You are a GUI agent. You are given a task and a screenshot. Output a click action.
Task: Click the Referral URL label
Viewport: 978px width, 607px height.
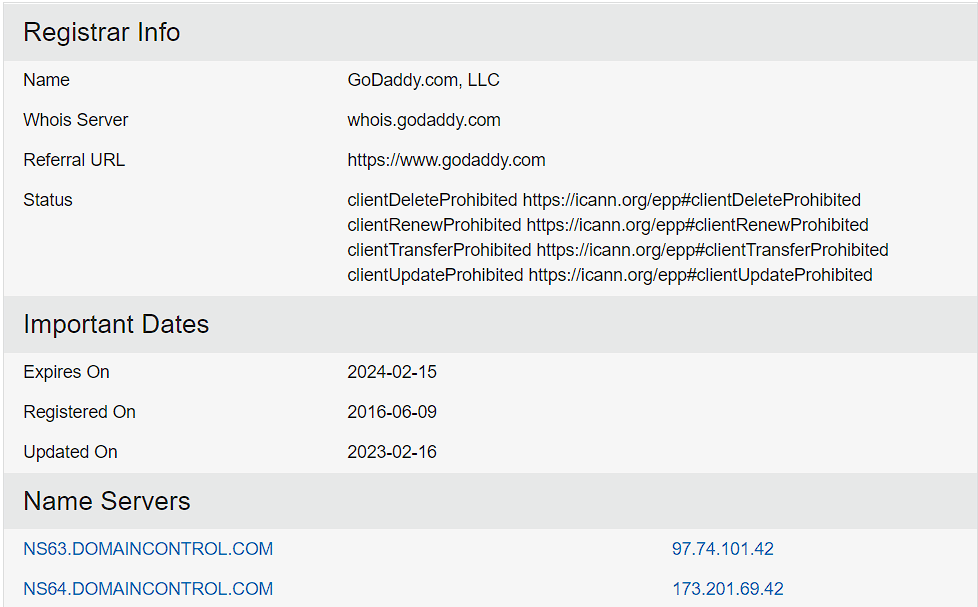(74, 160)
